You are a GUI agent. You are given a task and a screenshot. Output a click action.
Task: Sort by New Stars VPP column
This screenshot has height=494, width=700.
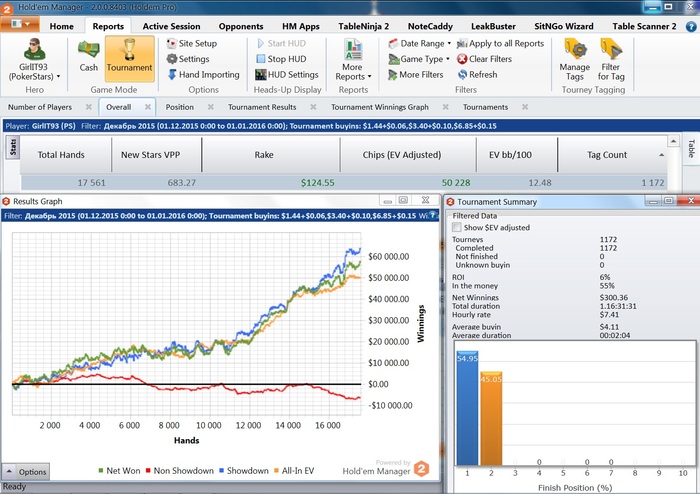156,155
